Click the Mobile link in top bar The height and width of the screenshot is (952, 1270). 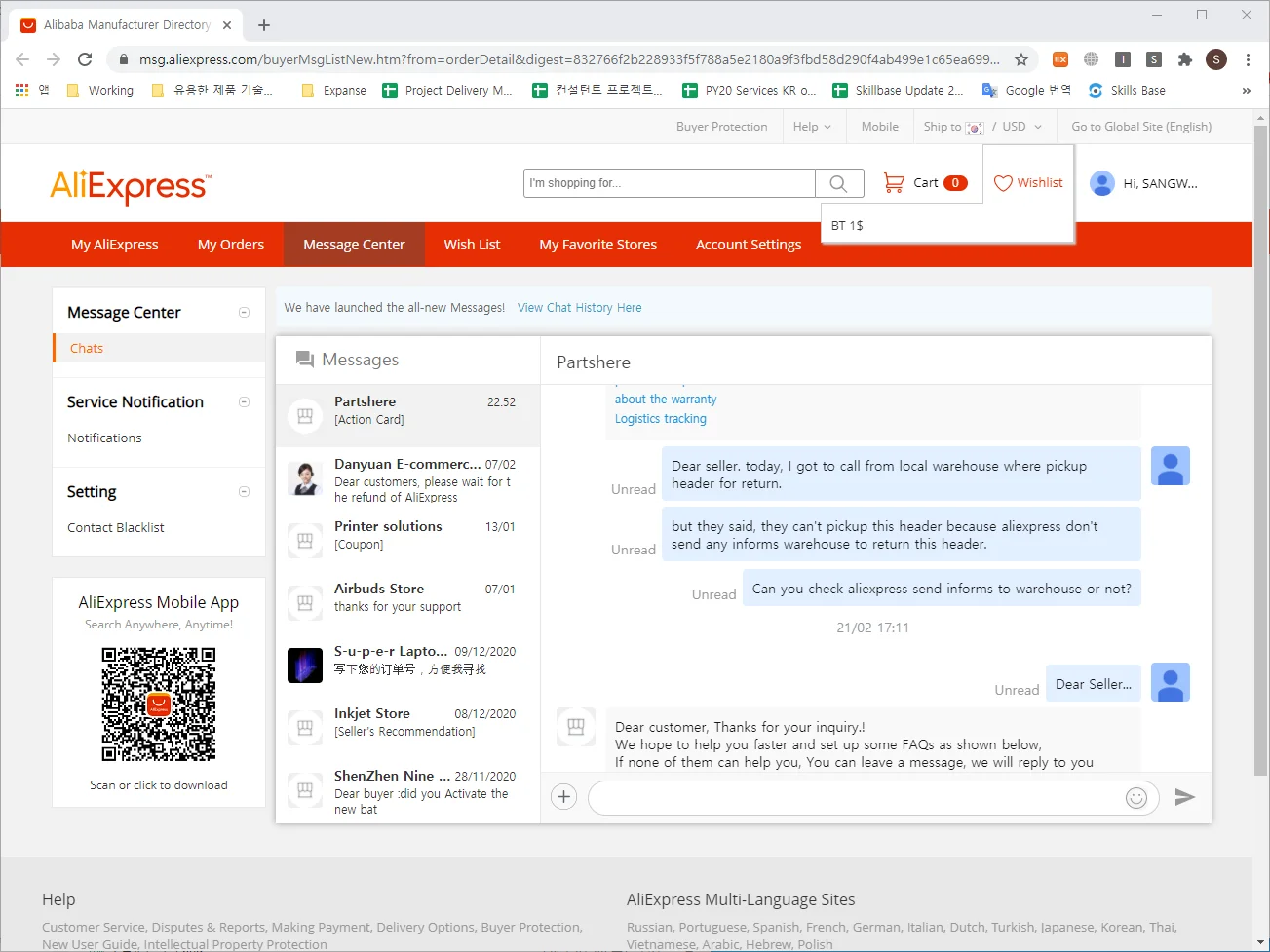point(880,127)
